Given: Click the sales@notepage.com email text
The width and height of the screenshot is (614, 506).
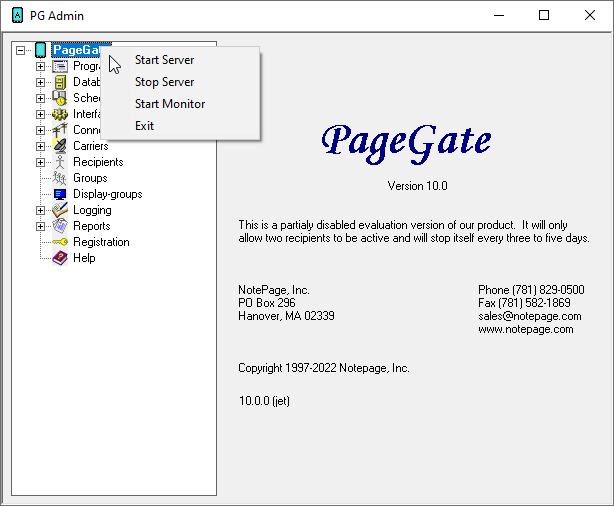Looking at the screenshot, I should click(529, 316).
